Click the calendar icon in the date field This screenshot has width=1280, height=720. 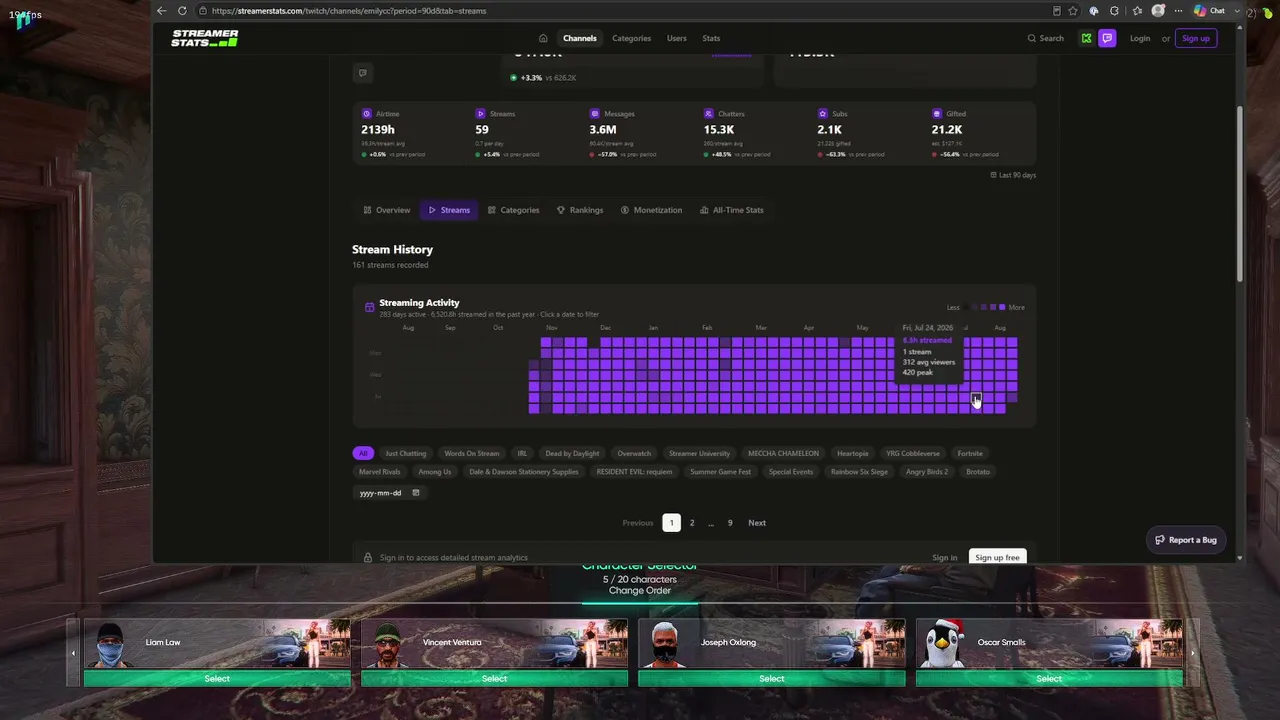416,493
